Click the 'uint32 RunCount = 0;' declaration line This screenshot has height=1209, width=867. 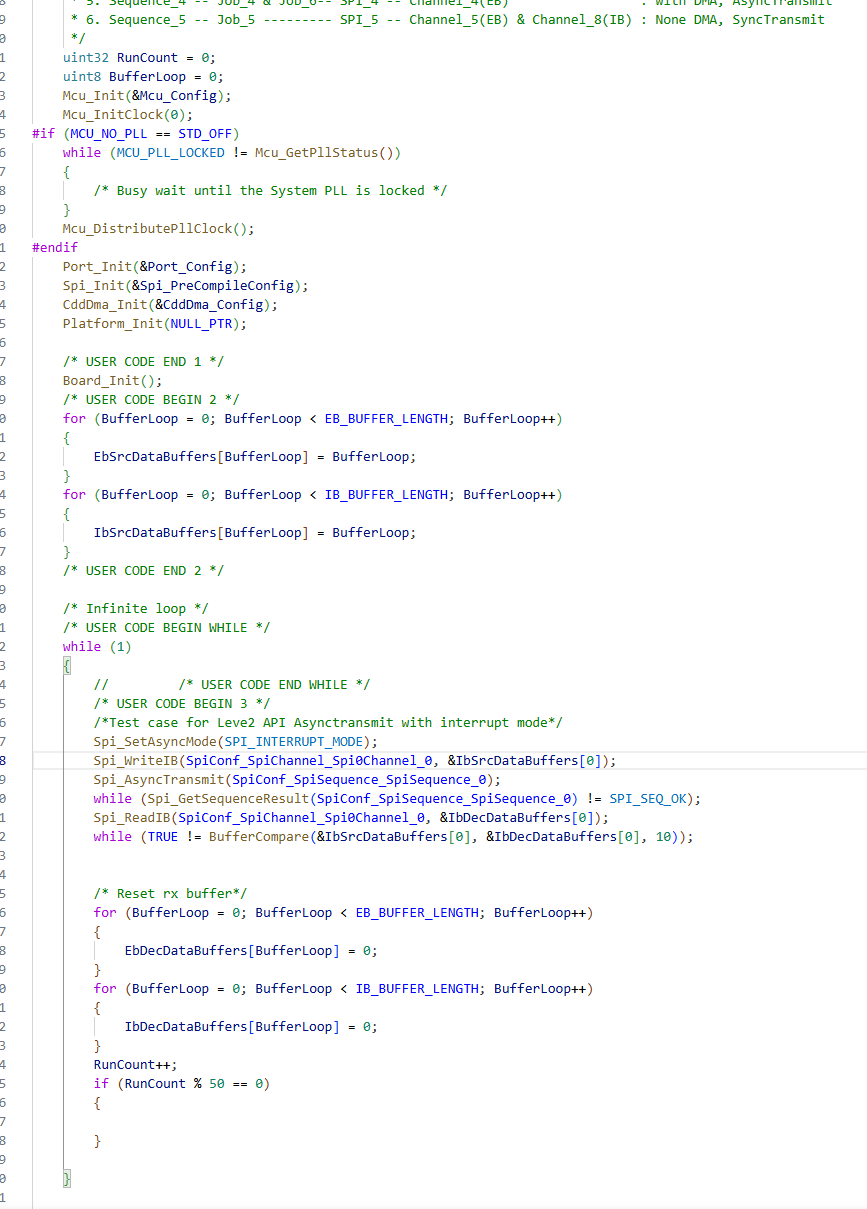pos(139,57)
